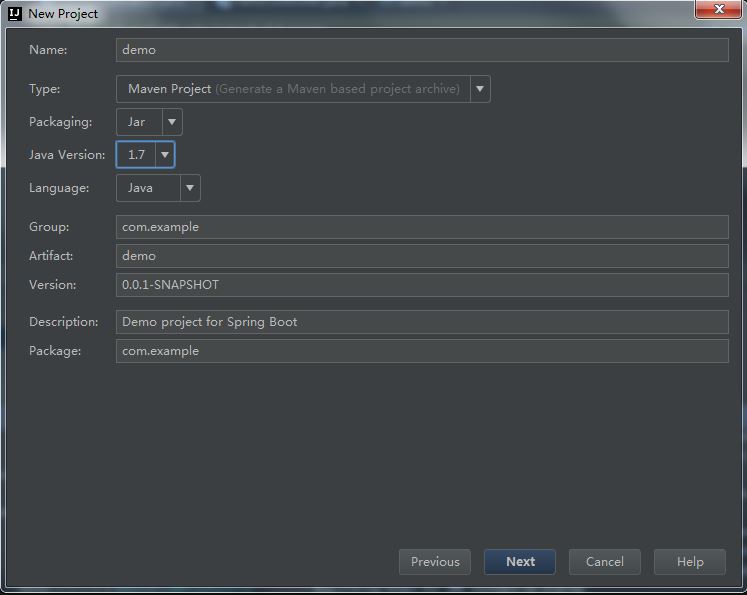Click the IntelliJ IDEA logo icon in title bar

tap(15, 14)
